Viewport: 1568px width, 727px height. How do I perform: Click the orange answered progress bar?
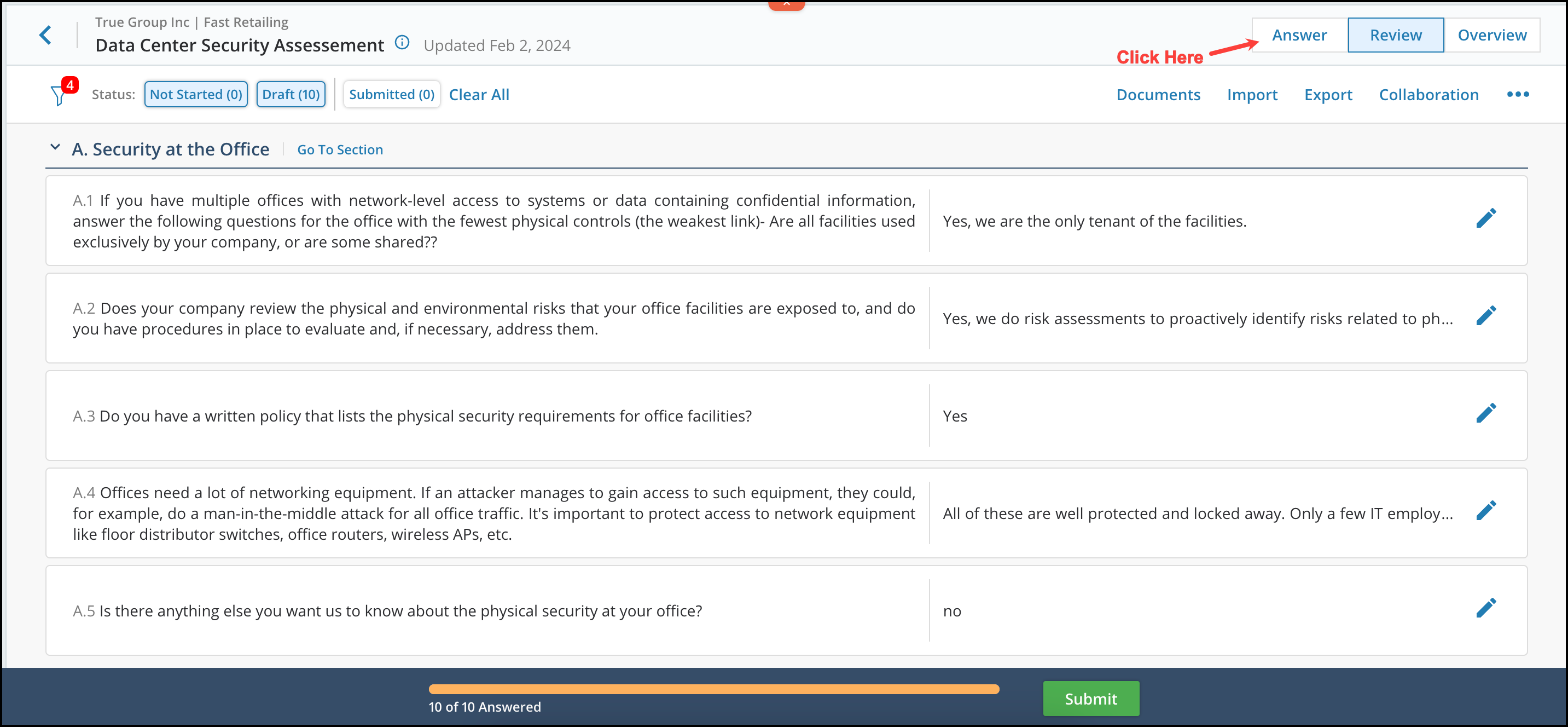pyautogui.click(x=713, y=689)
